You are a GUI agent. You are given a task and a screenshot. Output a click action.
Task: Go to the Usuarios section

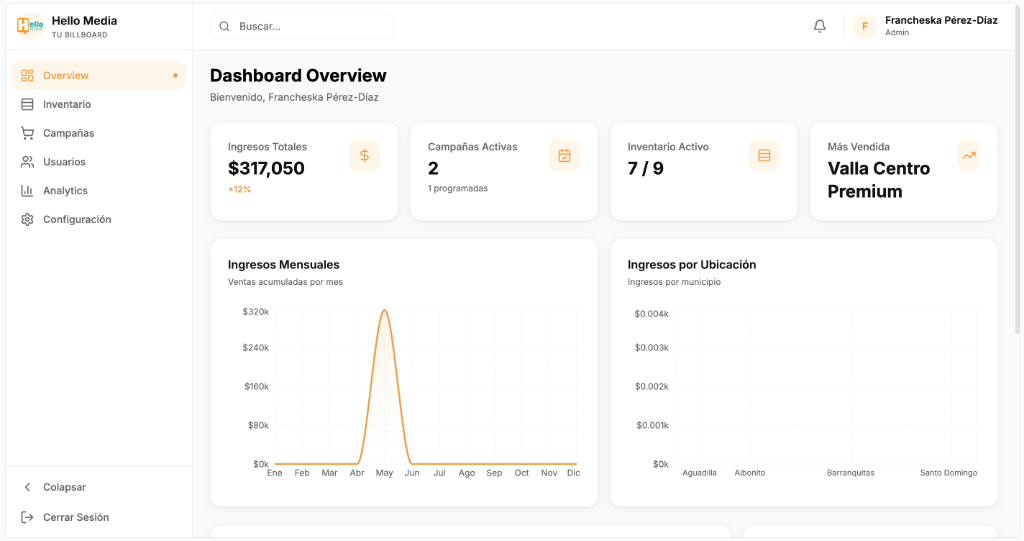tap(99, 162)
